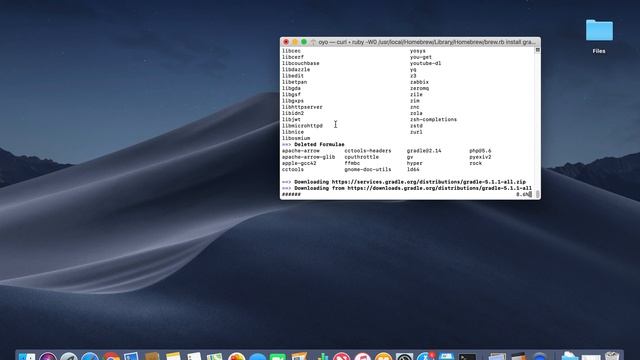Image resolution: width=640 pixels, height=360 pixels.
Task: Click the 'libedit' entry
Action: pos(293,76)
